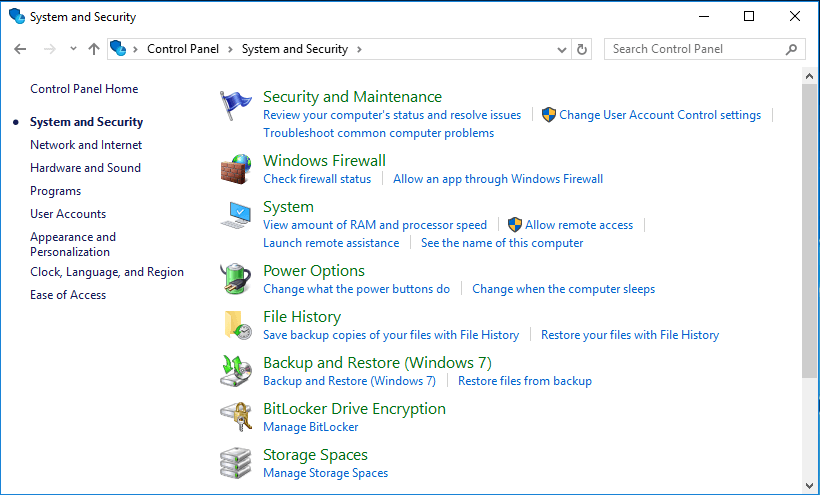Click the Backup and Restore icon
Viewport: 820px width, 495px height.
[235, 371]
